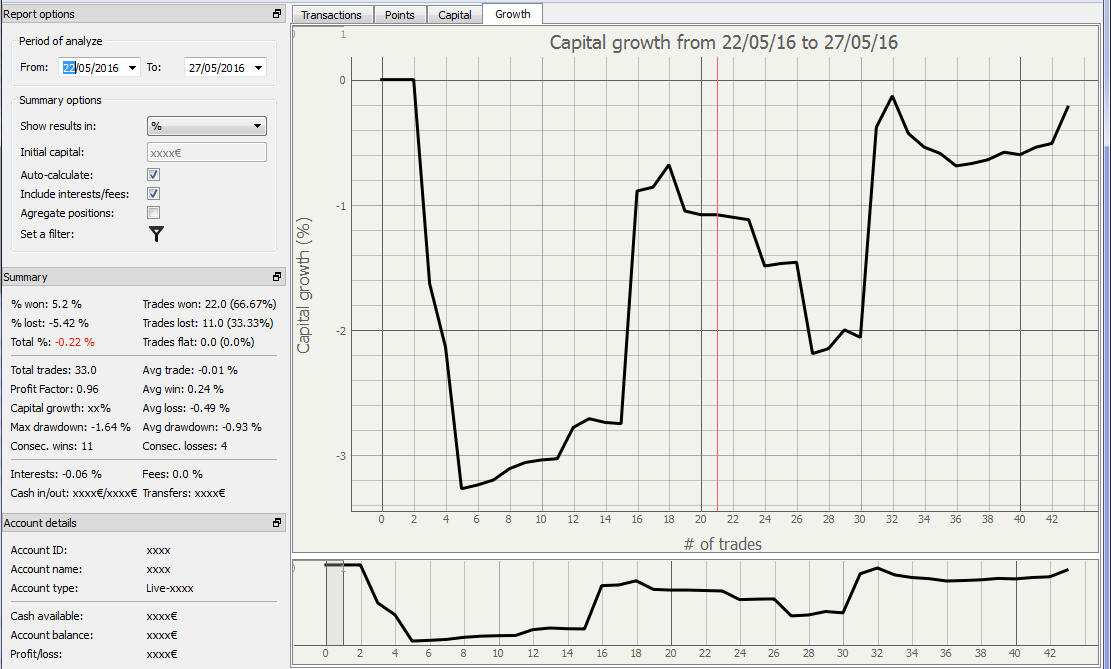The image size is (1111, 669).
Task: Click the grey range selector in overview chart
Action: coord(334,602)
